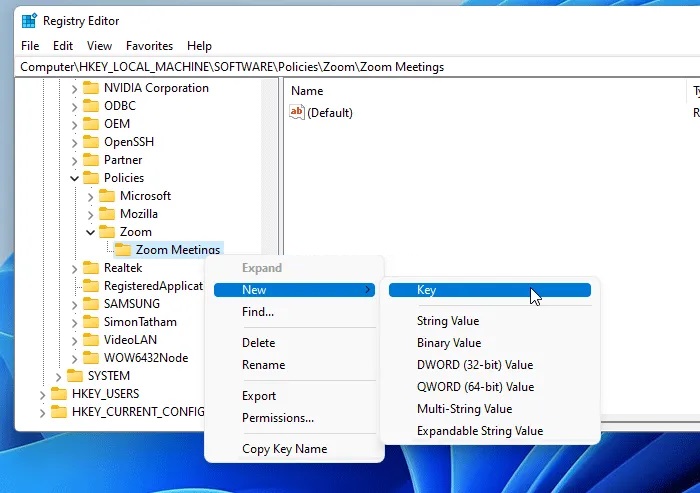
Task: Open the File menu
Action: [30, 46]
